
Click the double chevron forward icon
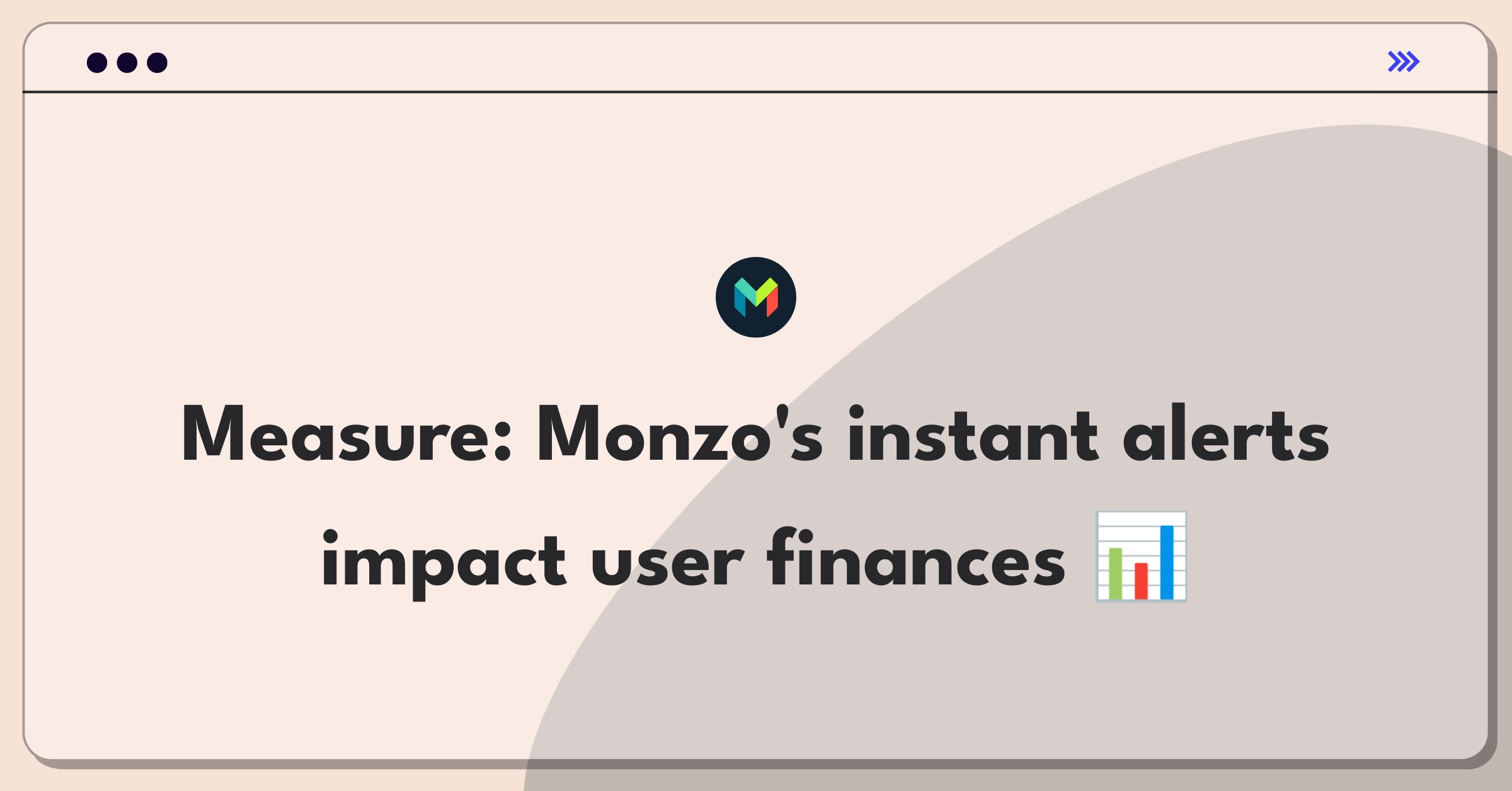tap(1404, 62)
